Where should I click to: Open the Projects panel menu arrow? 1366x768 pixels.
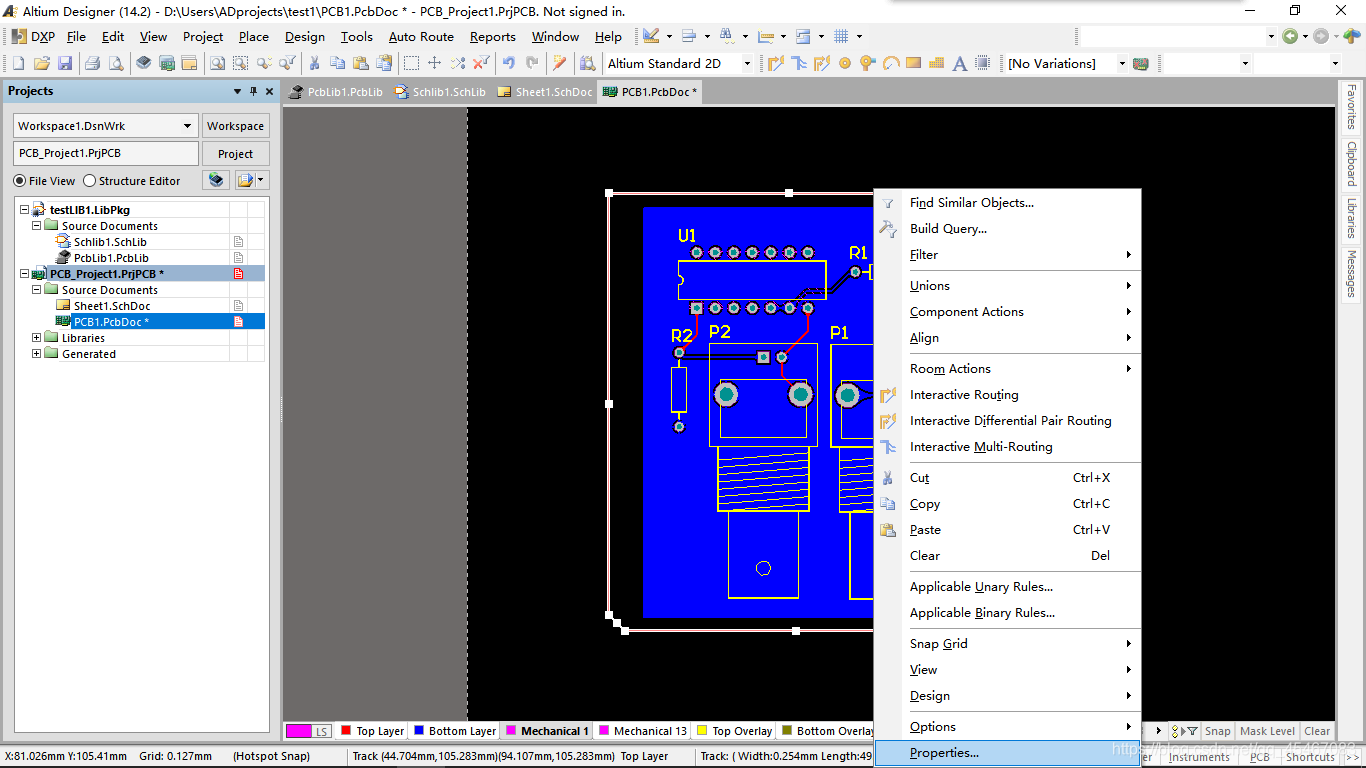point(237,91)
